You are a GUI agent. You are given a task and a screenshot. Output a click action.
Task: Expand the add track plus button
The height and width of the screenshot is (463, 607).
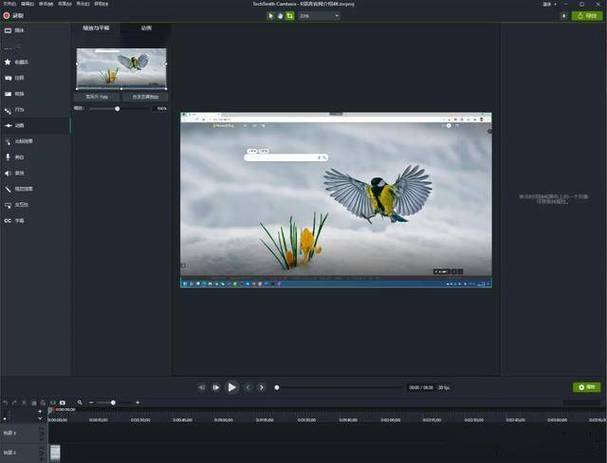(x=40, y=410)
